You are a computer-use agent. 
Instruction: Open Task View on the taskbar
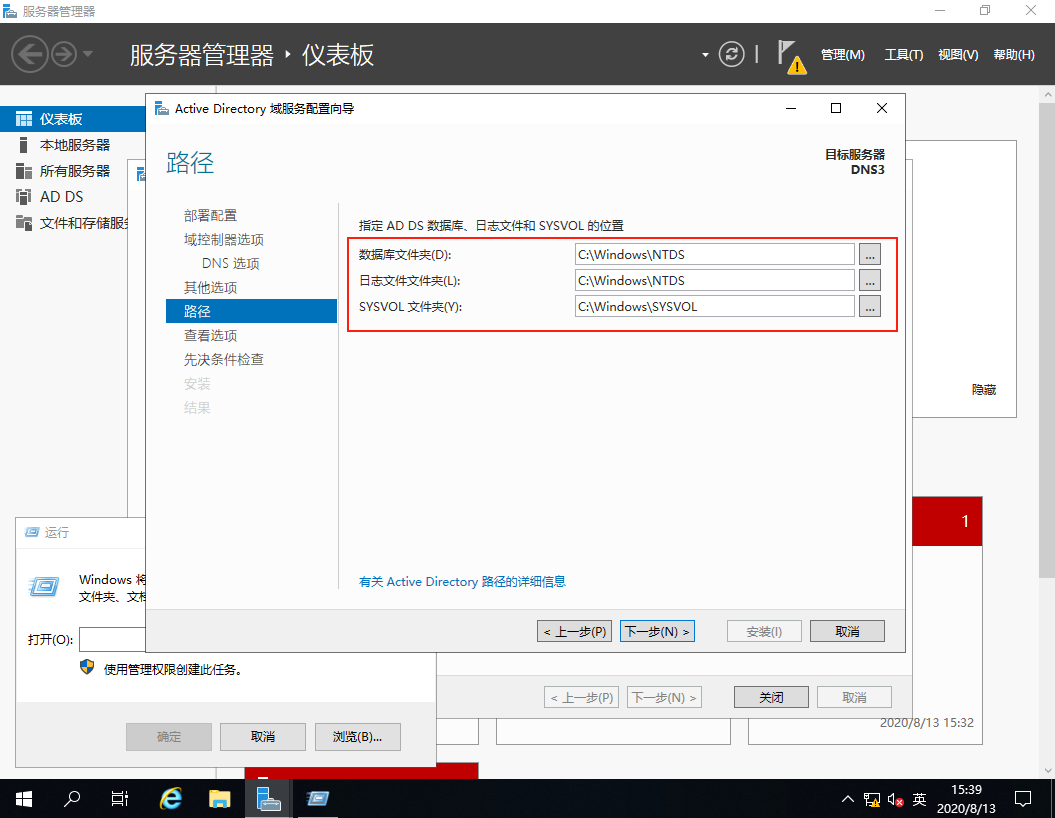[120, 798]
